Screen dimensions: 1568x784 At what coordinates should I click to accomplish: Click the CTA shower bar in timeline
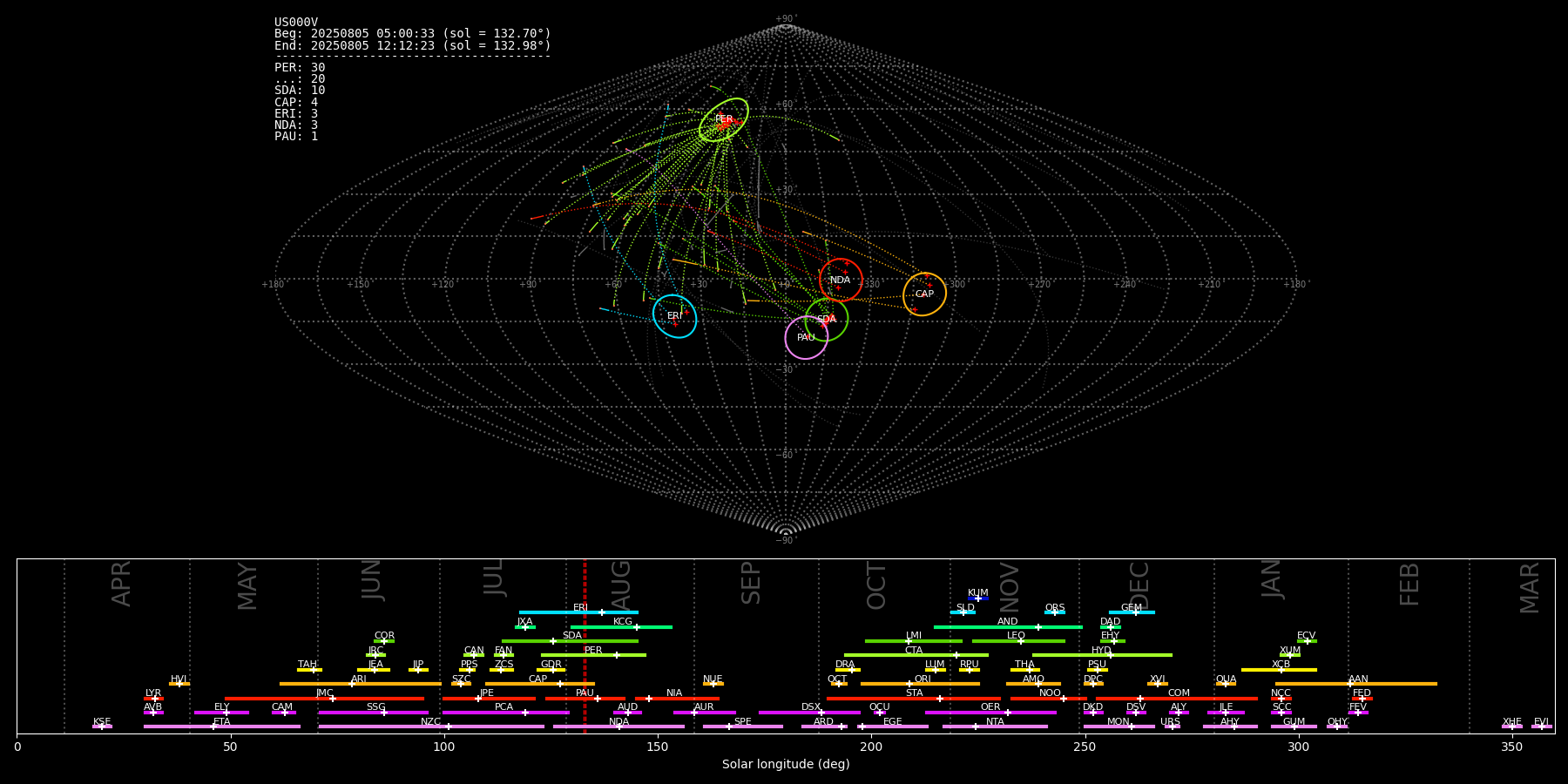click(x=916, y=655)
